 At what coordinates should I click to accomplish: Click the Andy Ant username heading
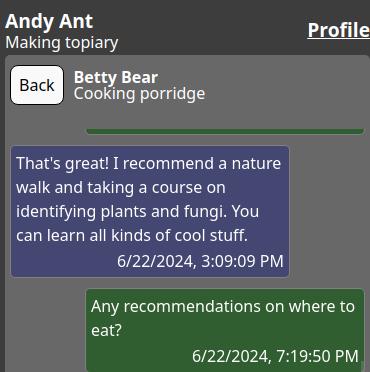point(49,22)
